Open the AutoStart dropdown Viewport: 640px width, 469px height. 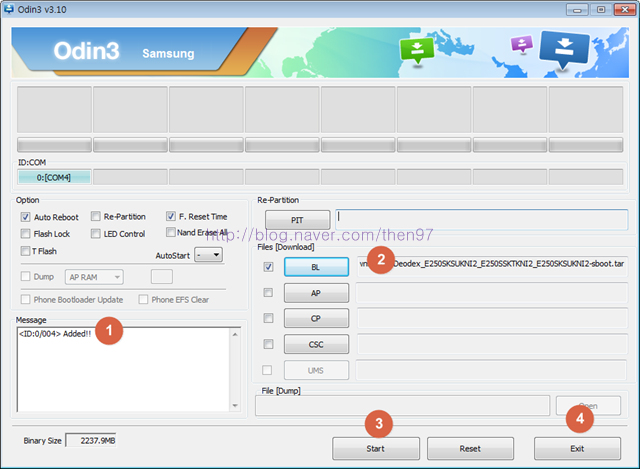click(x=208, y=255)
